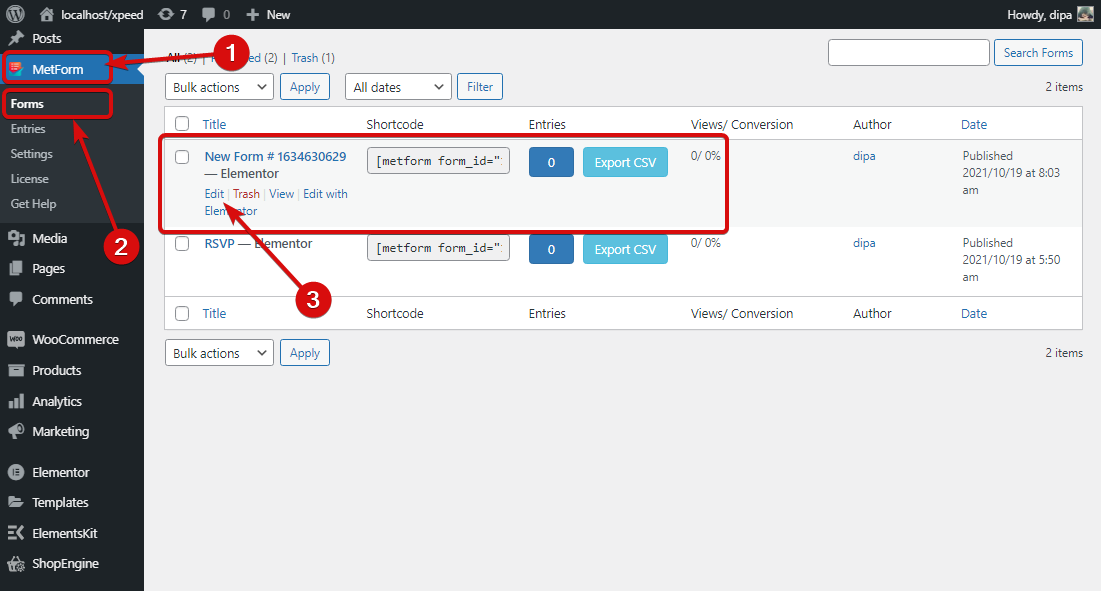The height and width of the screenshot is (591, 1101).
Task: Sort by Date in table footer
Action: 974,314
